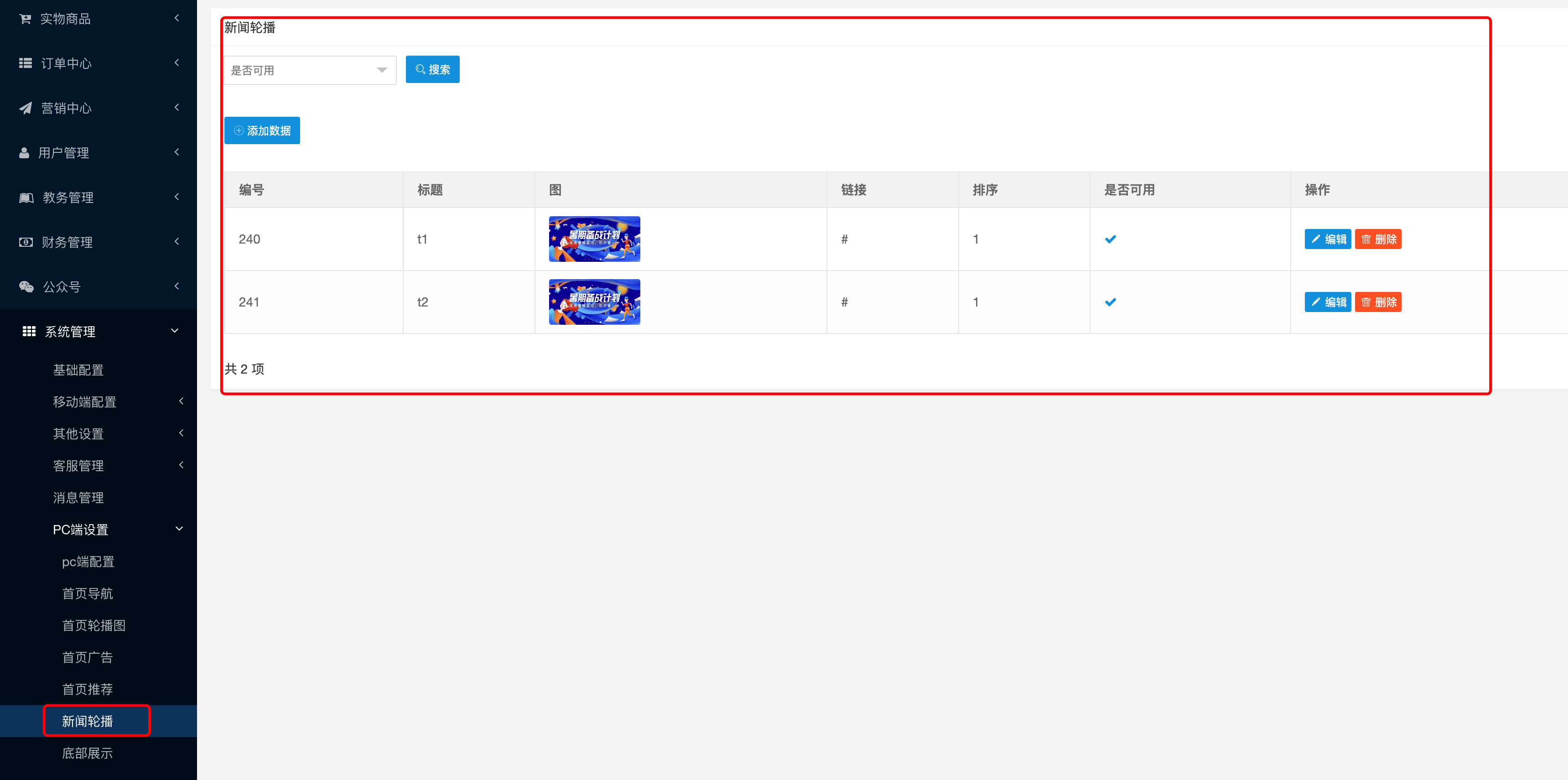Click the money icon beside 财务管理

point(26,242)
